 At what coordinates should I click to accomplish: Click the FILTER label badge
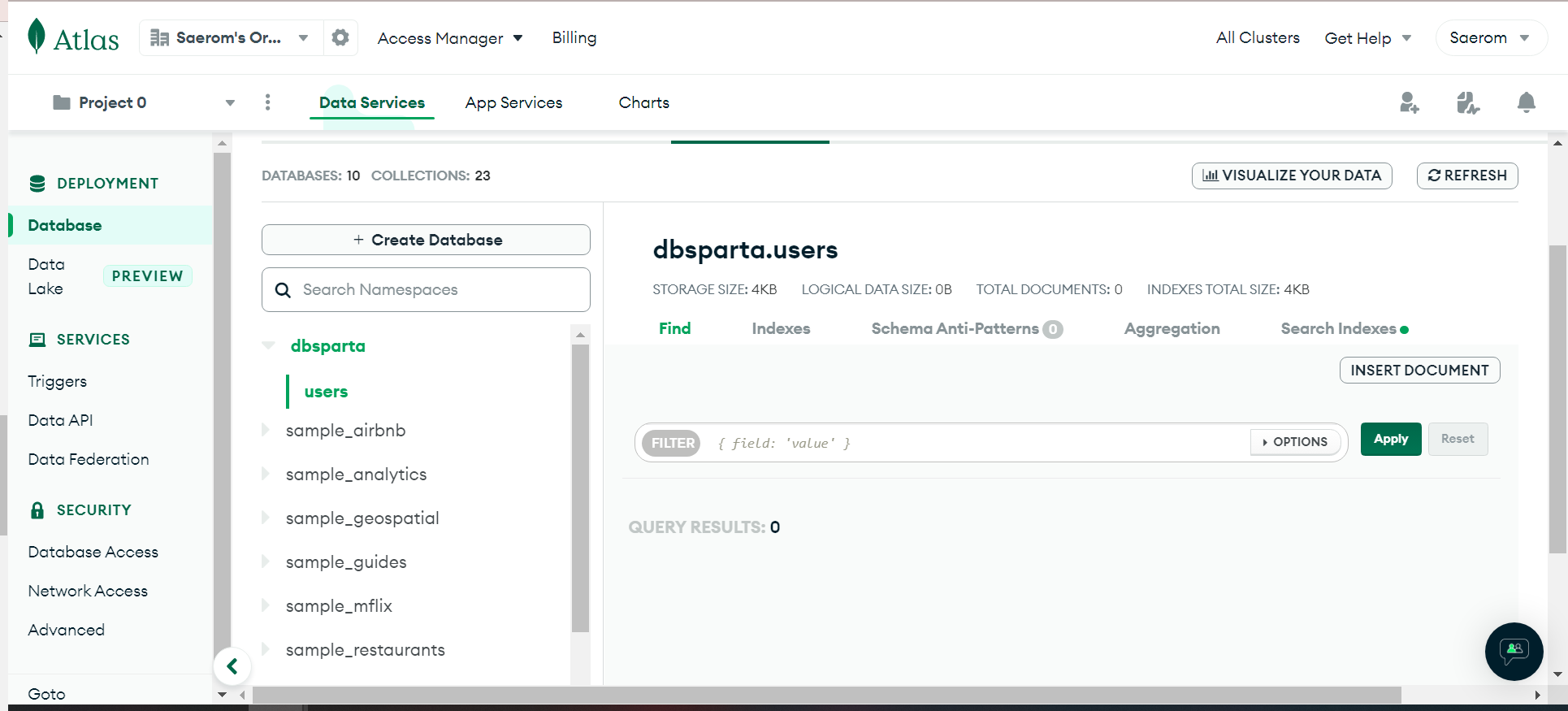pyautogui.click(x=673, y=443)
